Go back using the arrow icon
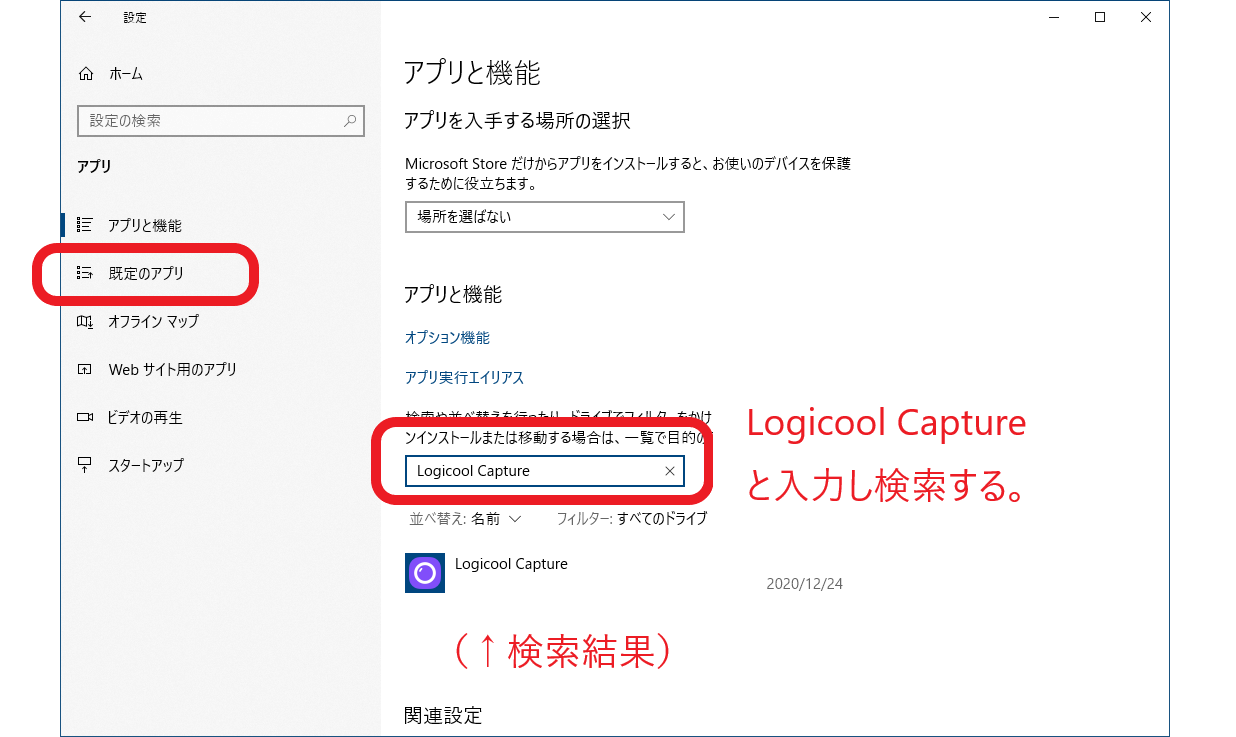 (85, 17)
